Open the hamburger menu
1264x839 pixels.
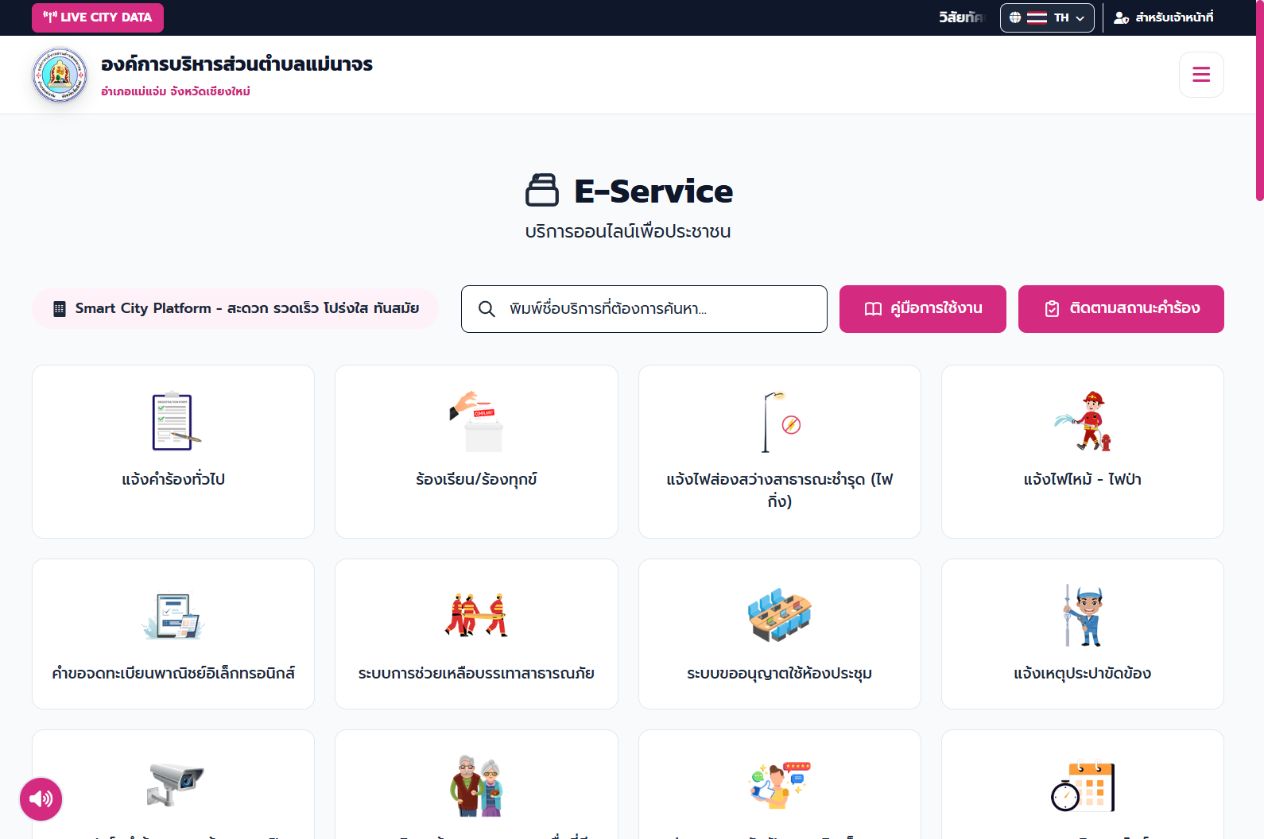1201,75
